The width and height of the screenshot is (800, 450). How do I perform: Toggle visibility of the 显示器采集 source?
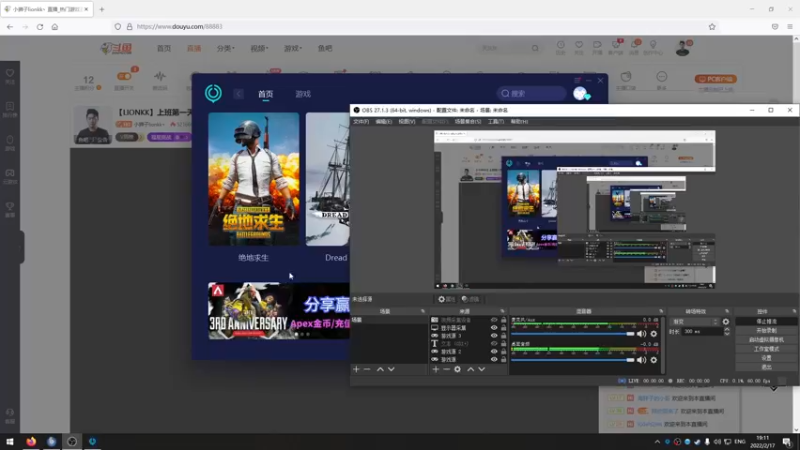[x=494, y=328]
